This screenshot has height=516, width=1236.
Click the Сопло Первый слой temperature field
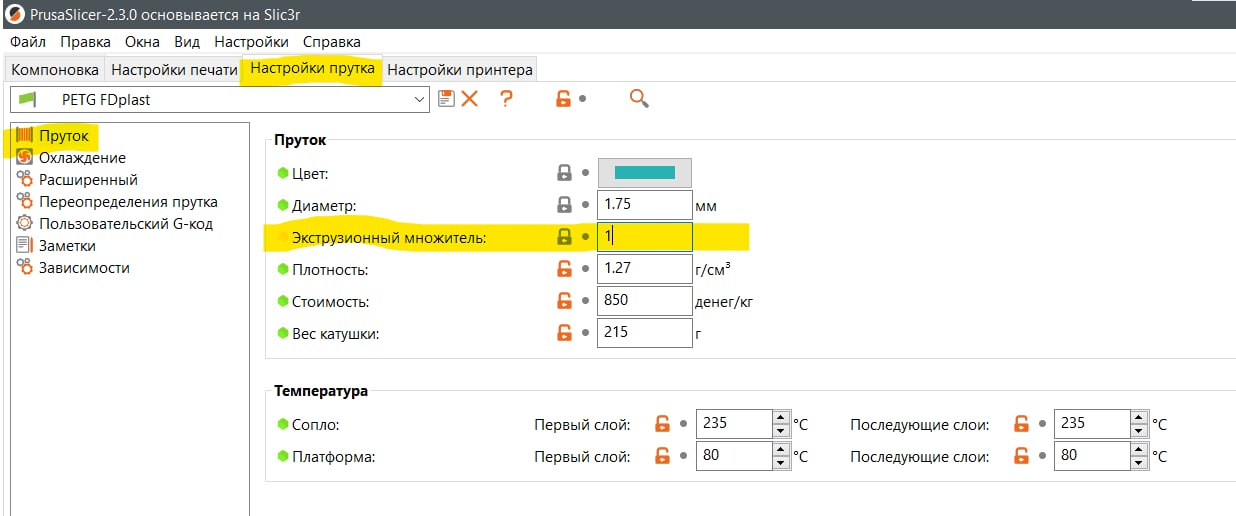point(735,424)
